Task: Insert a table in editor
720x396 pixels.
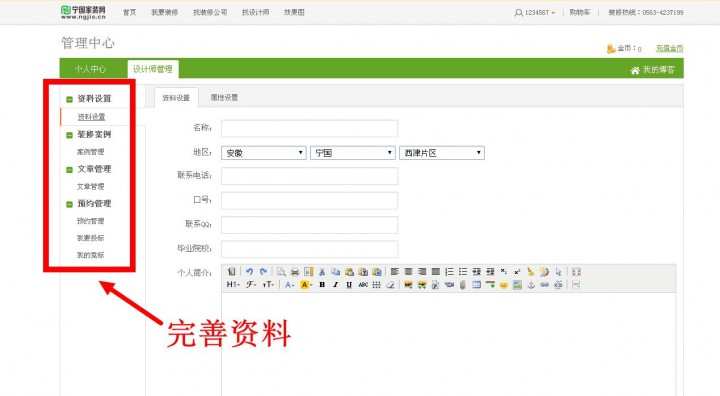Action: pyautogui.click(x=477, y=285)
